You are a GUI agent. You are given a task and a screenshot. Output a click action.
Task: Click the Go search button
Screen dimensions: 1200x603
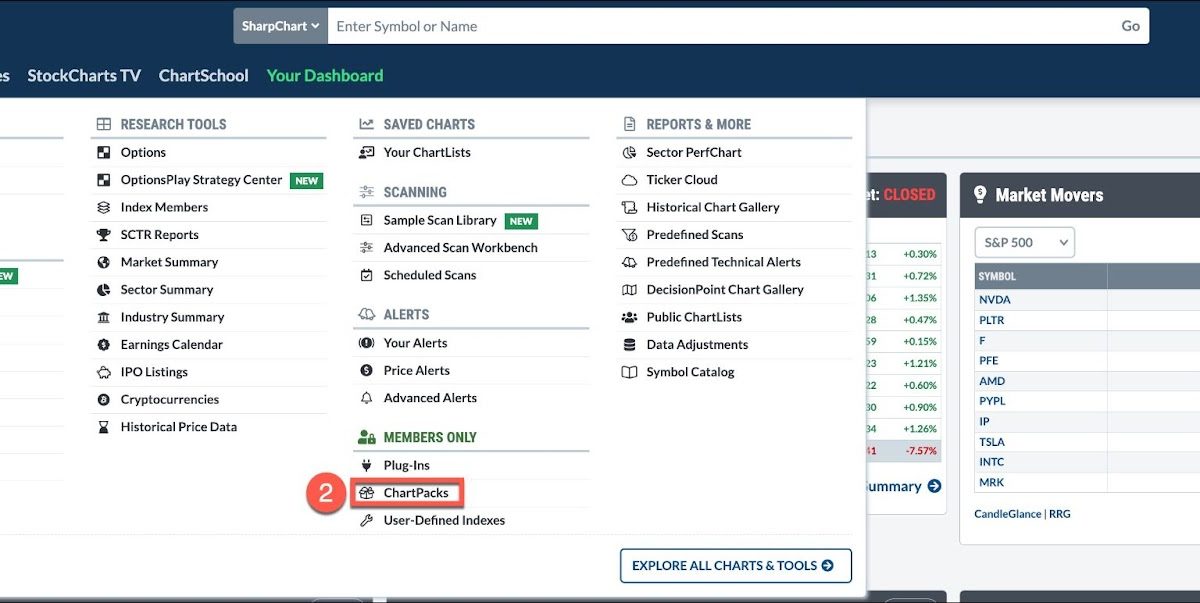click(x=1131, y=26)
